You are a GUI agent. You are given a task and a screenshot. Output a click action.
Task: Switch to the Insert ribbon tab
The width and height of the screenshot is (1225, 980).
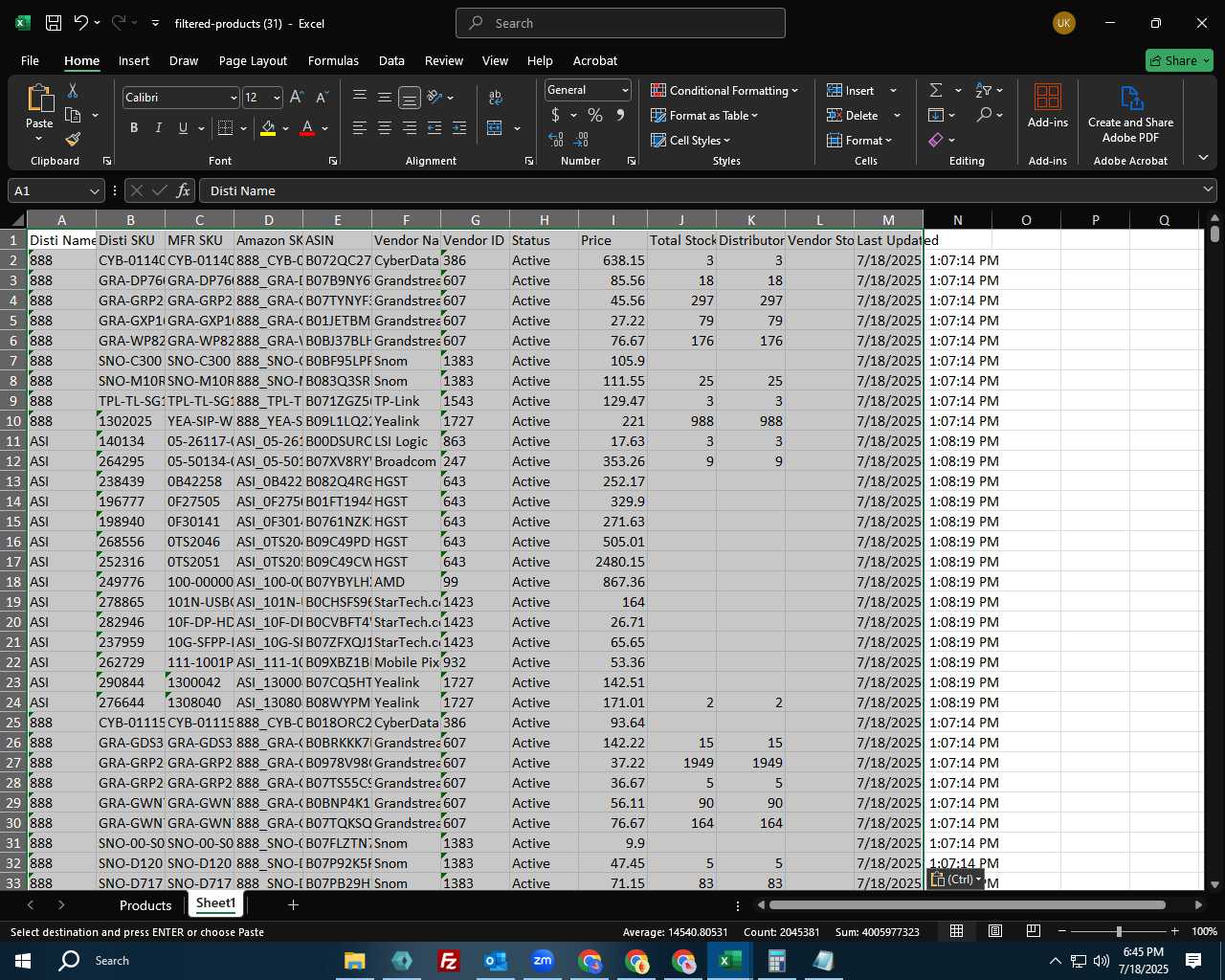click(134, 60)
